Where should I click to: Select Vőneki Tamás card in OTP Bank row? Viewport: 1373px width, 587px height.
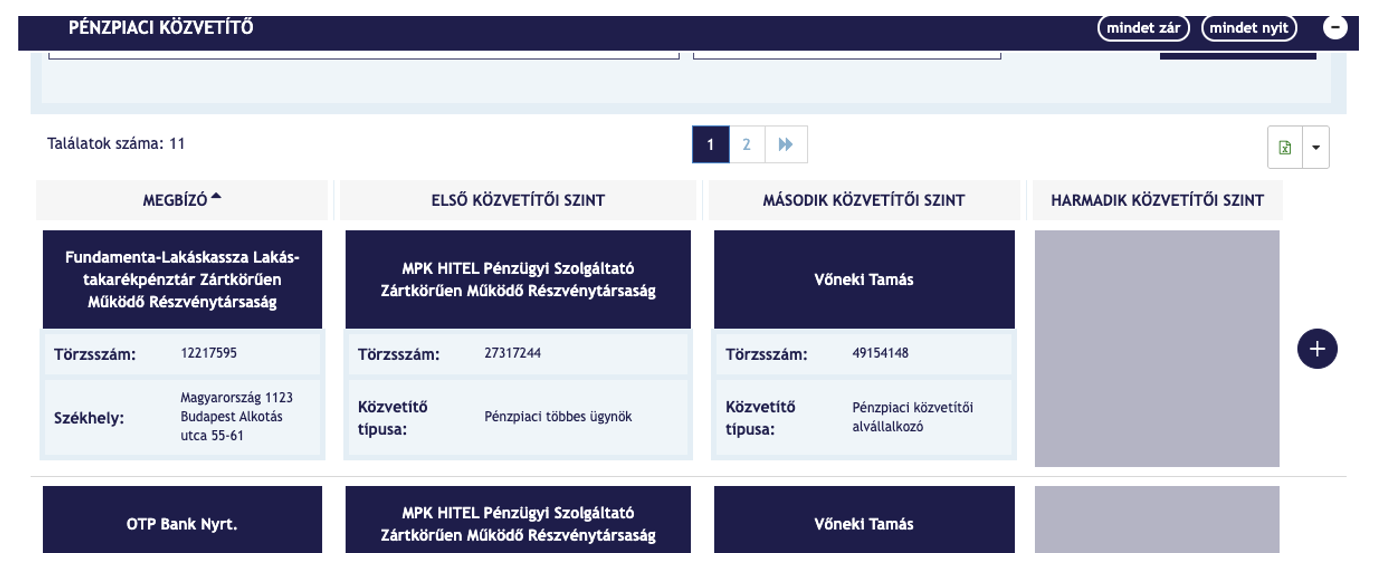click(x=864, y=520)
